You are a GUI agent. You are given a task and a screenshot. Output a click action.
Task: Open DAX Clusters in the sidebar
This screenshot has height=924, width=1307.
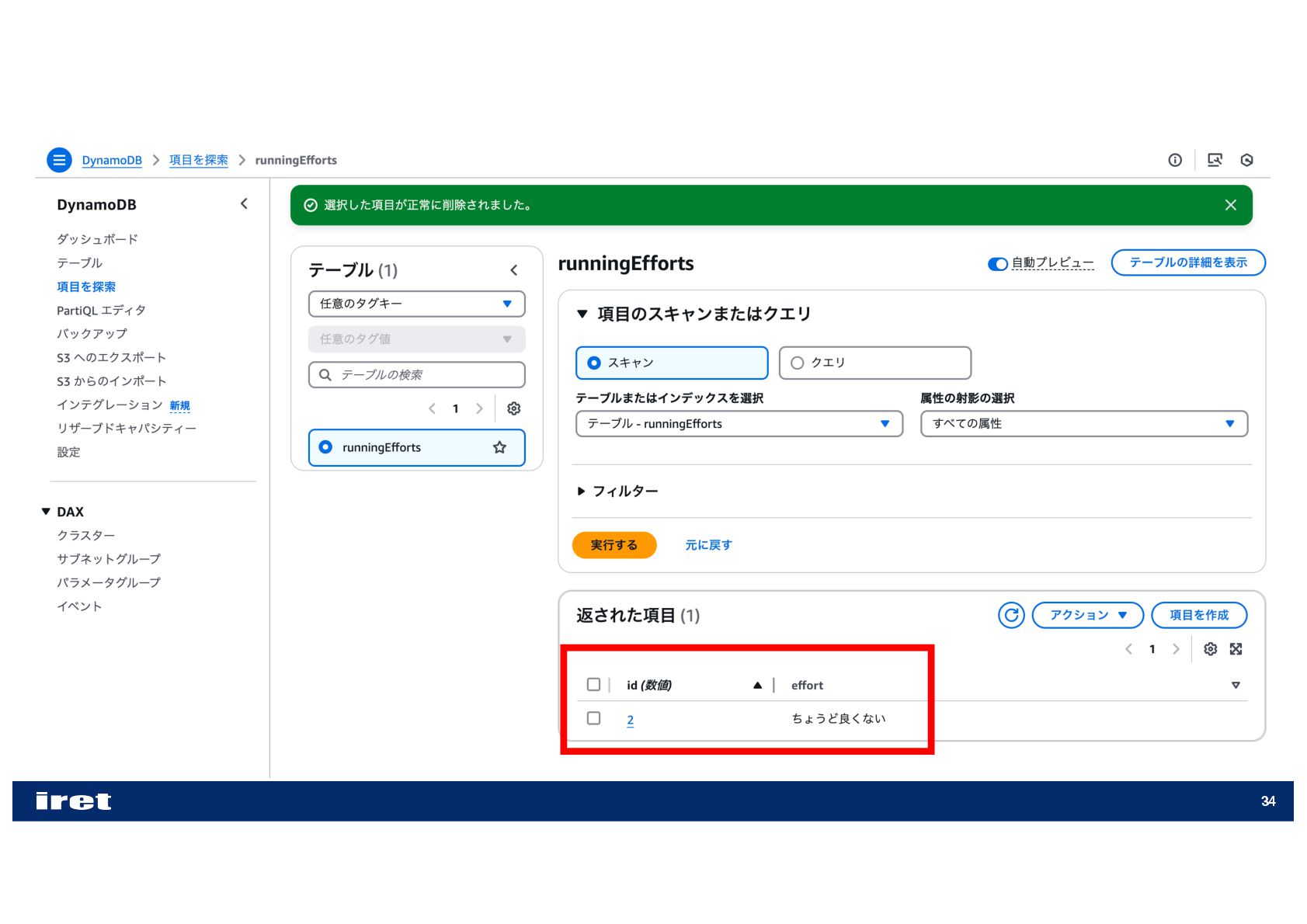(x=85, y=535)
